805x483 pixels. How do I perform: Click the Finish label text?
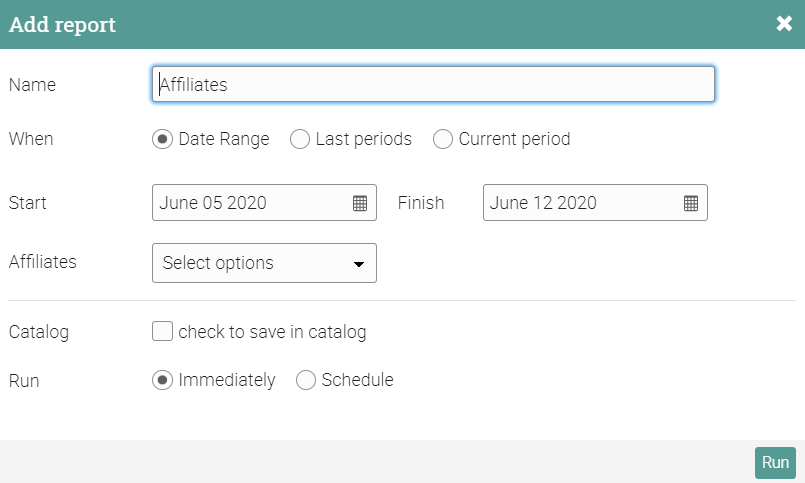421,203
